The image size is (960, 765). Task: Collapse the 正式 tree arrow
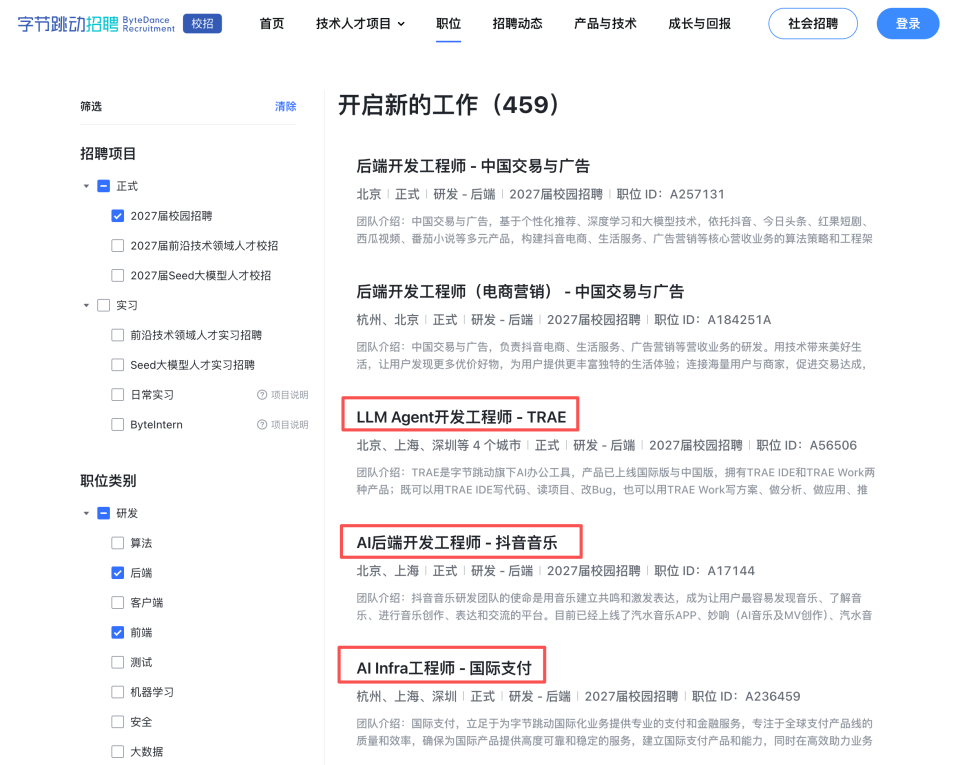86,186
